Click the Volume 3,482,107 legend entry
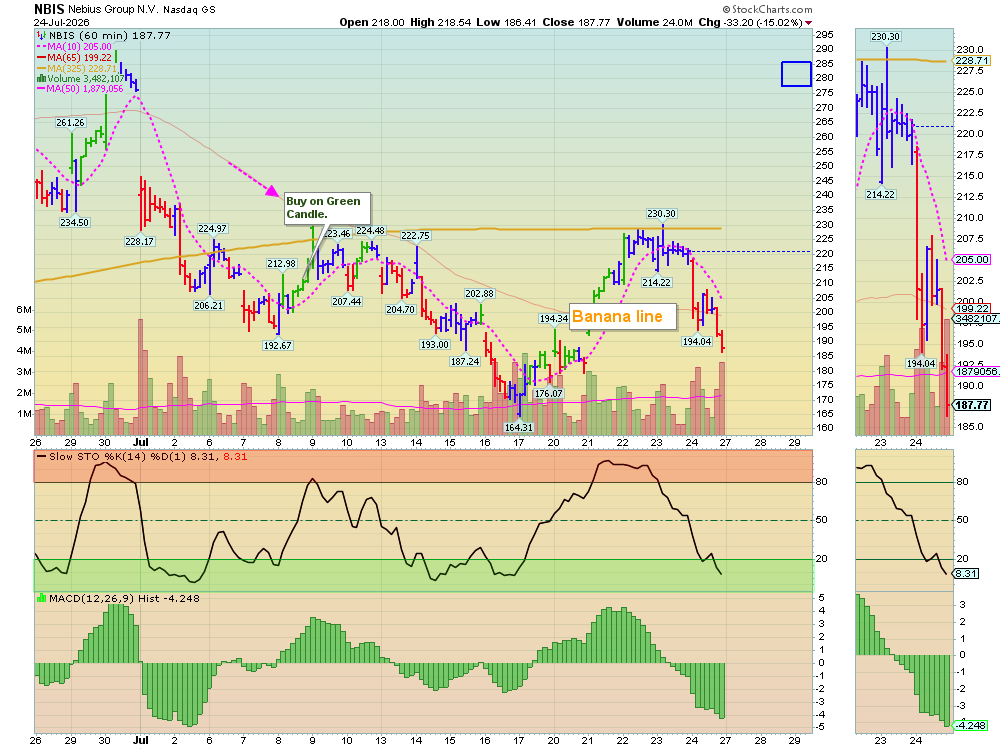Image resolution: width=1000 pixels, height=750 pixels. pos(80,78)
